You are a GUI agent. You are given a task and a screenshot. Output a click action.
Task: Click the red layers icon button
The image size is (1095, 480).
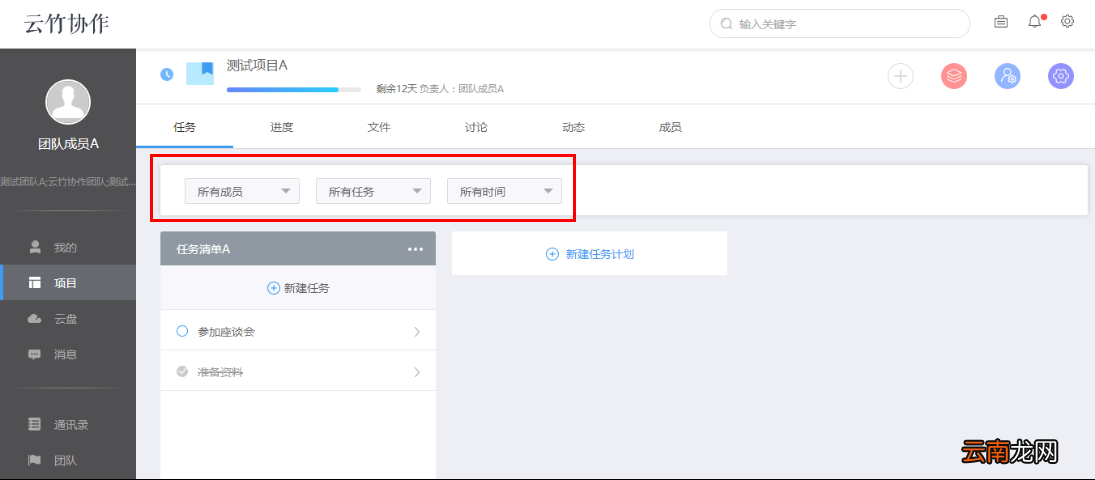pos(954,75)
